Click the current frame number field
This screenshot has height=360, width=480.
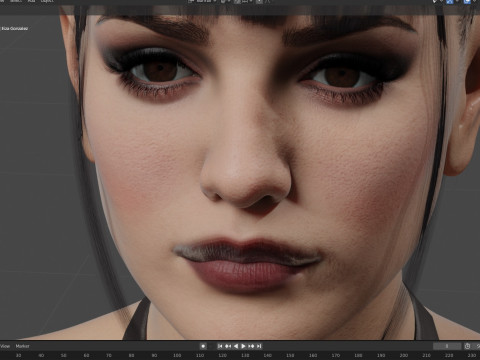click(x=447, y=346)
